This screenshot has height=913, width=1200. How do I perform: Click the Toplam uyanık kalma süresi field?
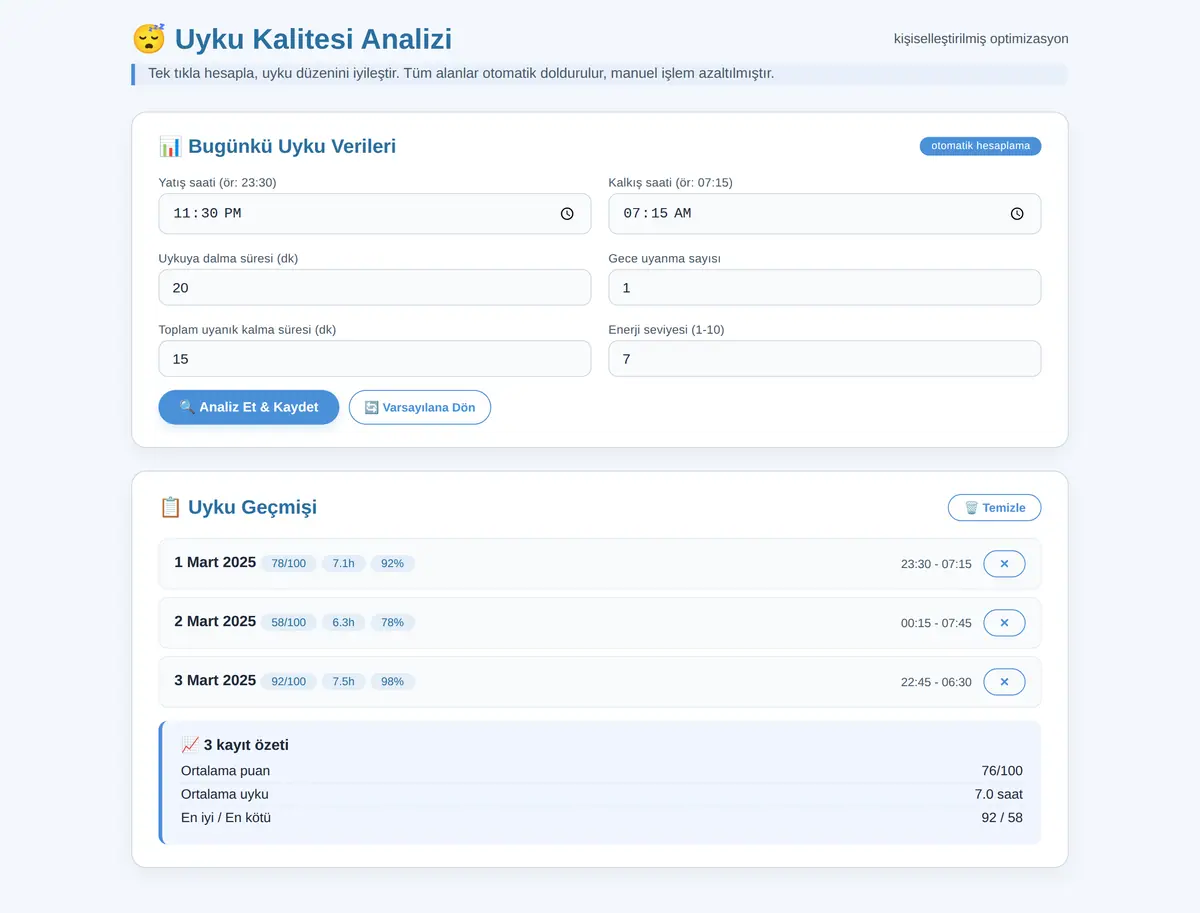[x=375, y=359]
